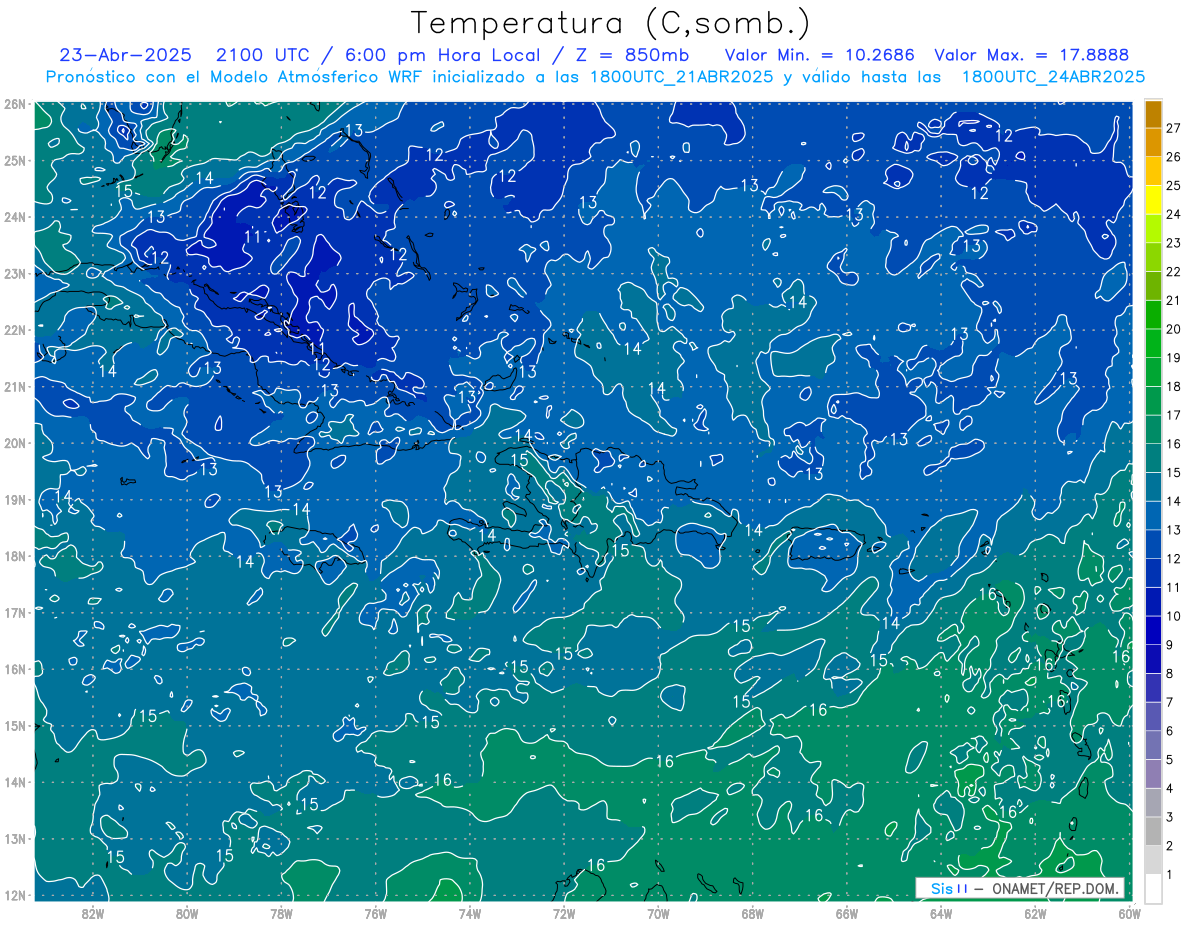The image size is (1200, 927).
Task: Click the colorbar legend label "7"
Action: (1169, 703)
